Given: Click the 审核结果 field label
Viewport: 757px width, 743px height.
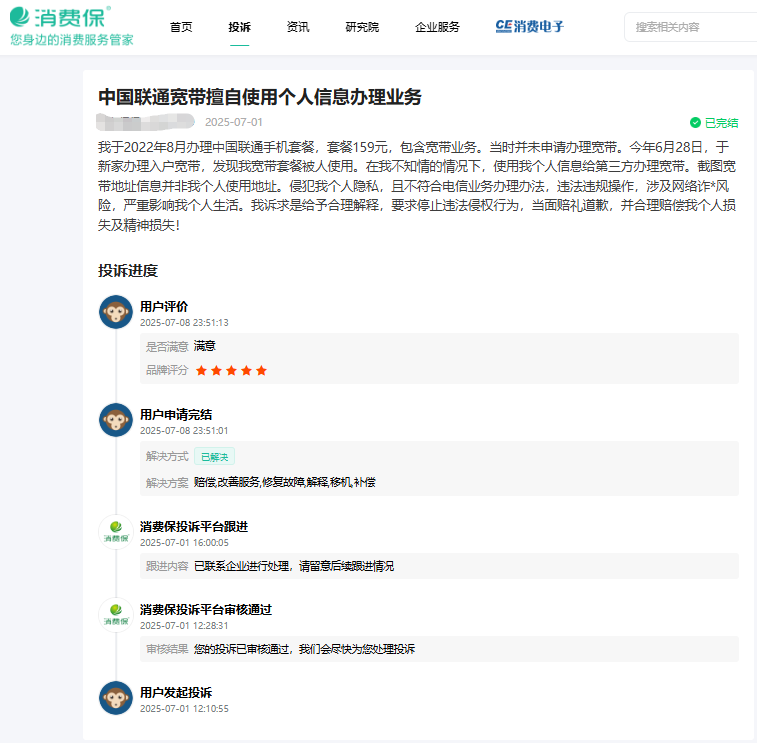Looking at the screenshot, I should tap(167, 649).
